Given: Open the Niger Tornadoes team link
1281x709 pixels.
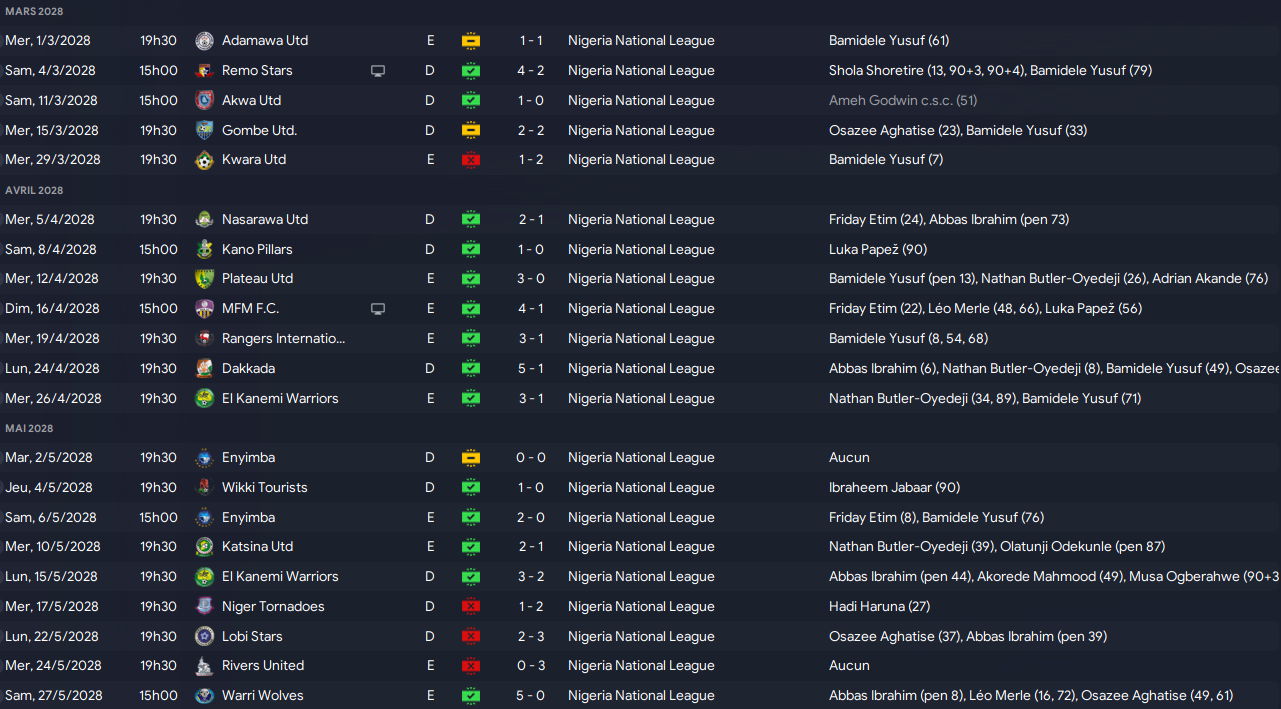Looking at the screenshot, I should (x=273, y=606).
